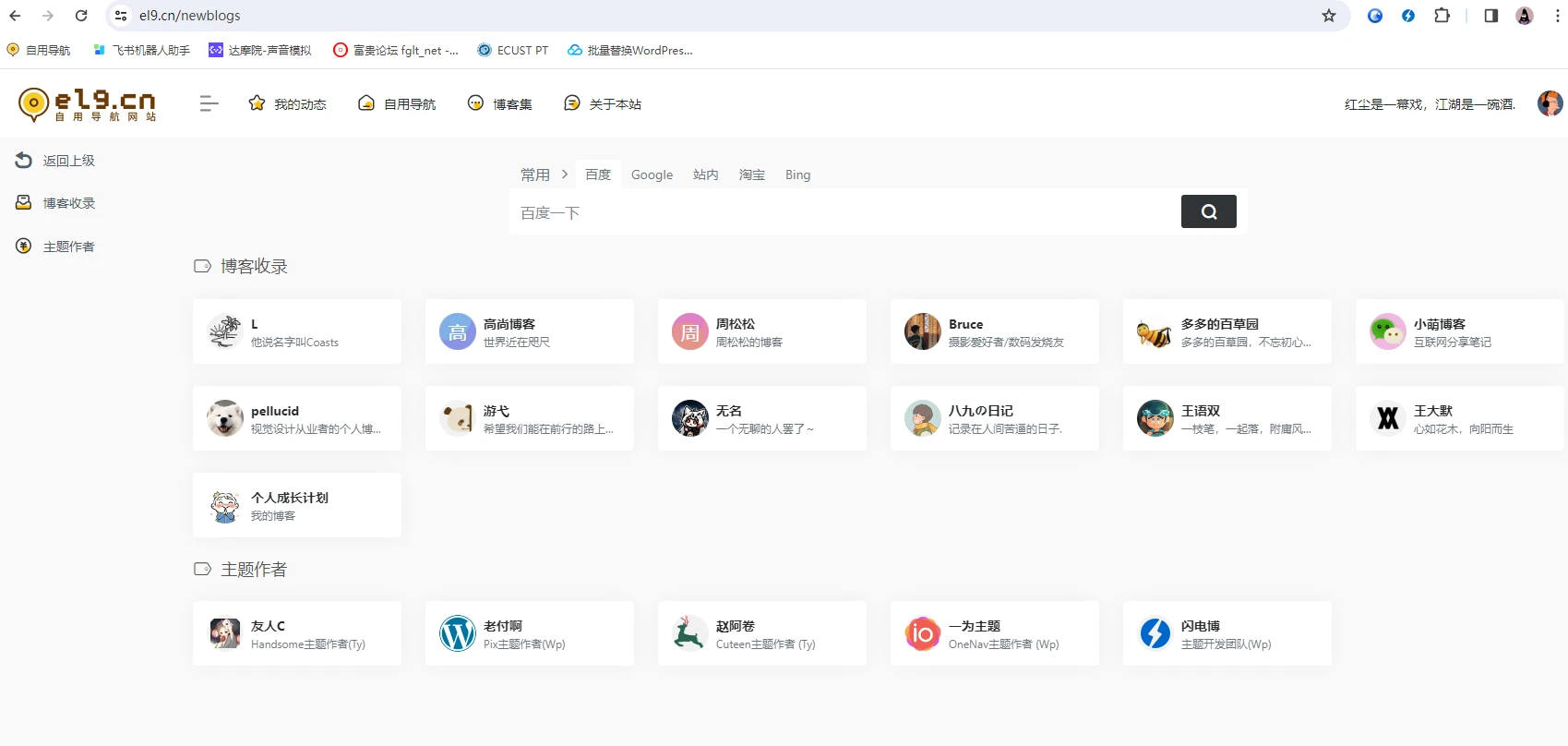Expand the 常用 search category
The image size is (1568, 746).
coord(544,174)
